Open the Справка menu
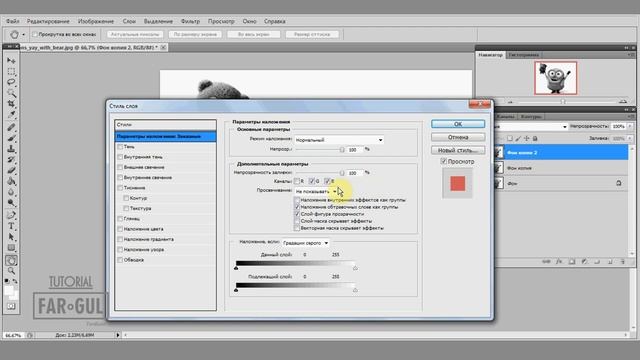Viewport: 640px width, 360px height. pos(275,21)
